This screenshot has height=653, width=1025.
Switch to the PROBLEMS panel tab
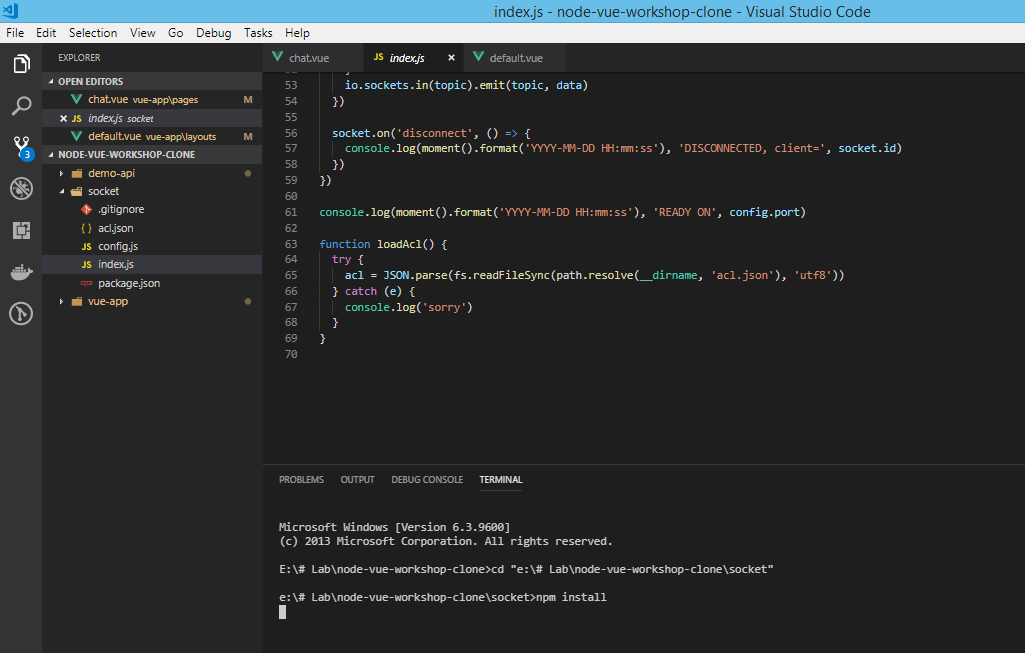301,480
